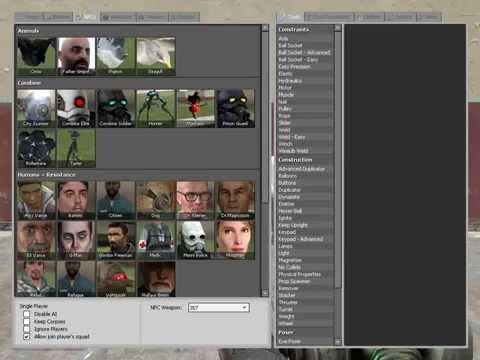Spawn the Pigeon NPC
The height and width of the screenshot is (360, 480).
click(x=116, y=56)
